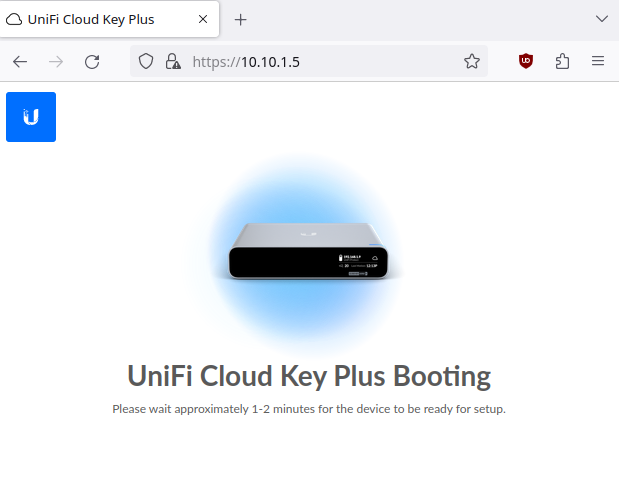
Task: Bookmark this page with the star
Action: pyautogui.click(x=472, y=61)
